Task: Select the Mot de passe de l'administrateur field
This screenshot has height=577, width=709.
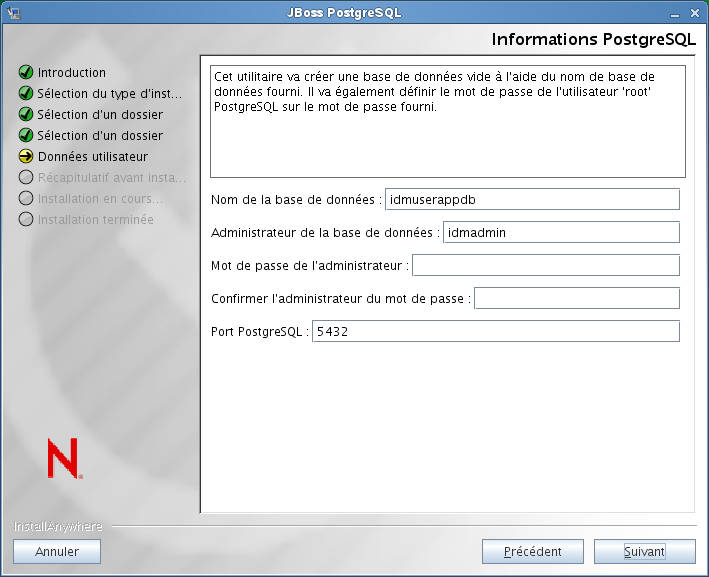Action: tap(546, 265)
